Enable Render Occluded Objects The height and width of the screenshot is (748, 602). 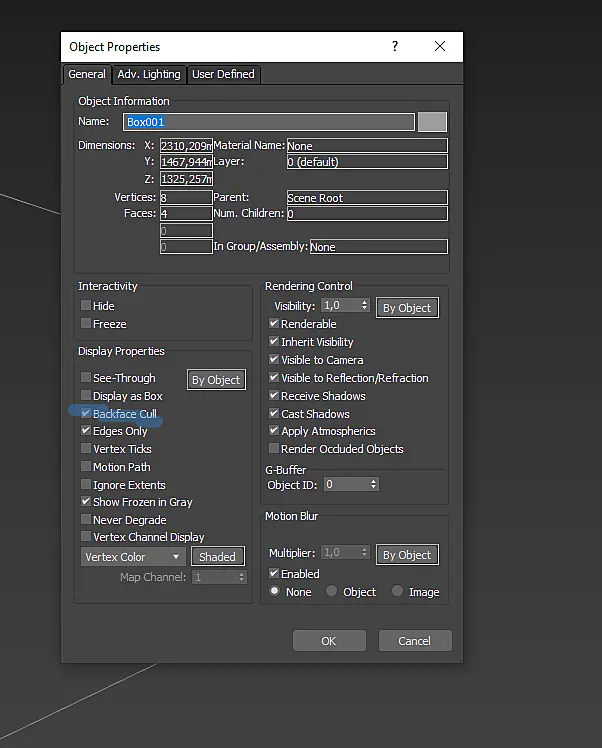click(274, 448)
